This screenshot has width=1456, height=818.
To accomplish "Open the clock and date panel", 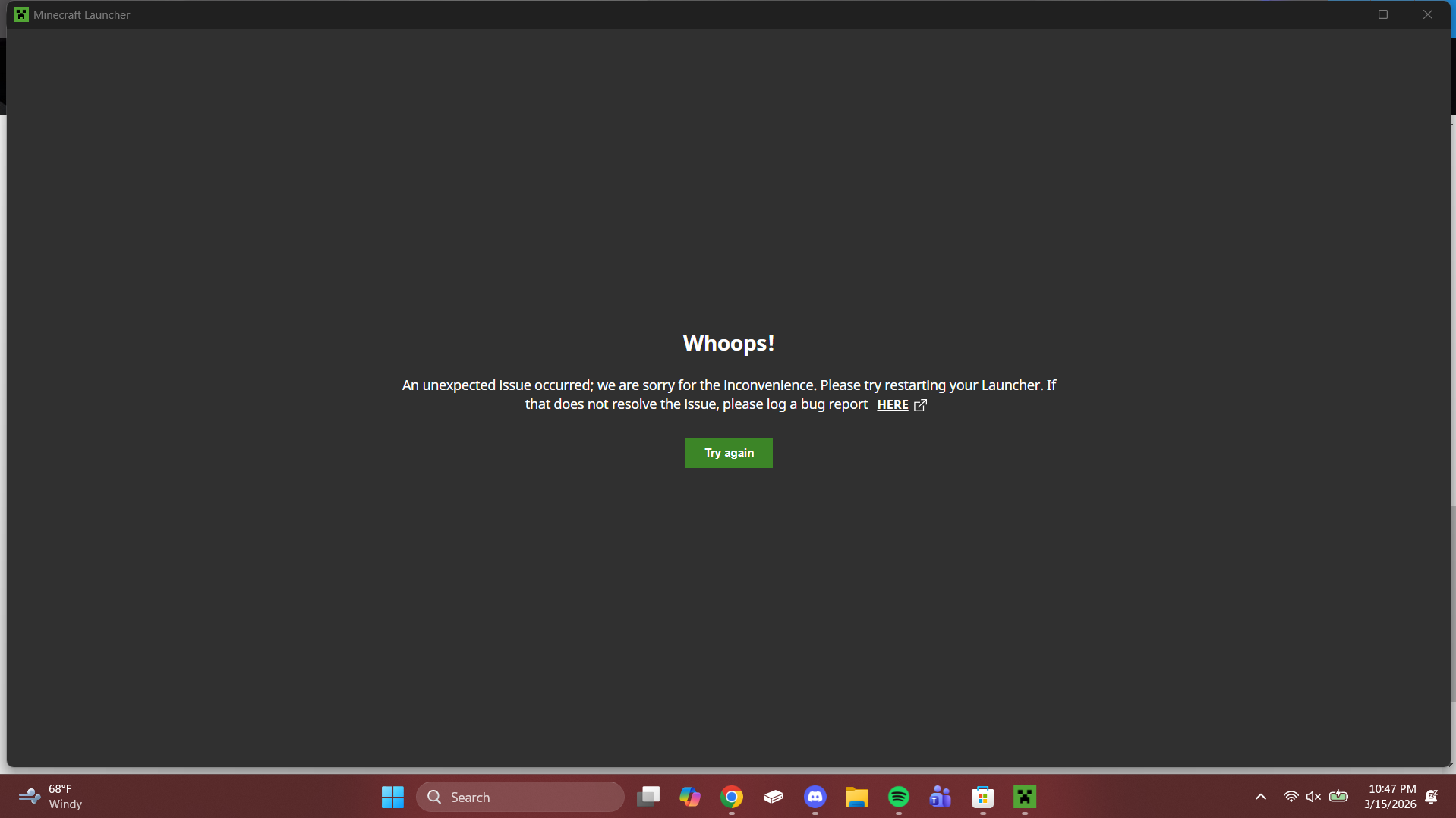I will click(1390, 797).
